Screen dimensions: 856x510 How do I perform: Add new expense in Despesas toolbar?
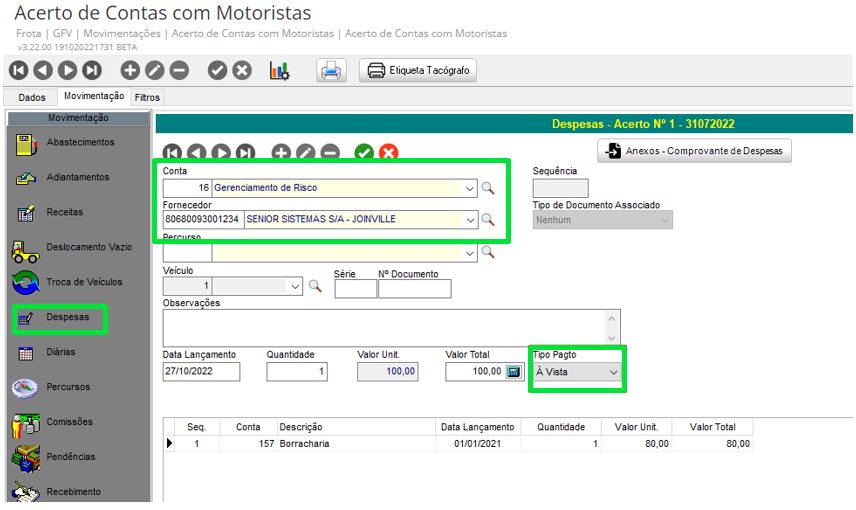[281, 152]
